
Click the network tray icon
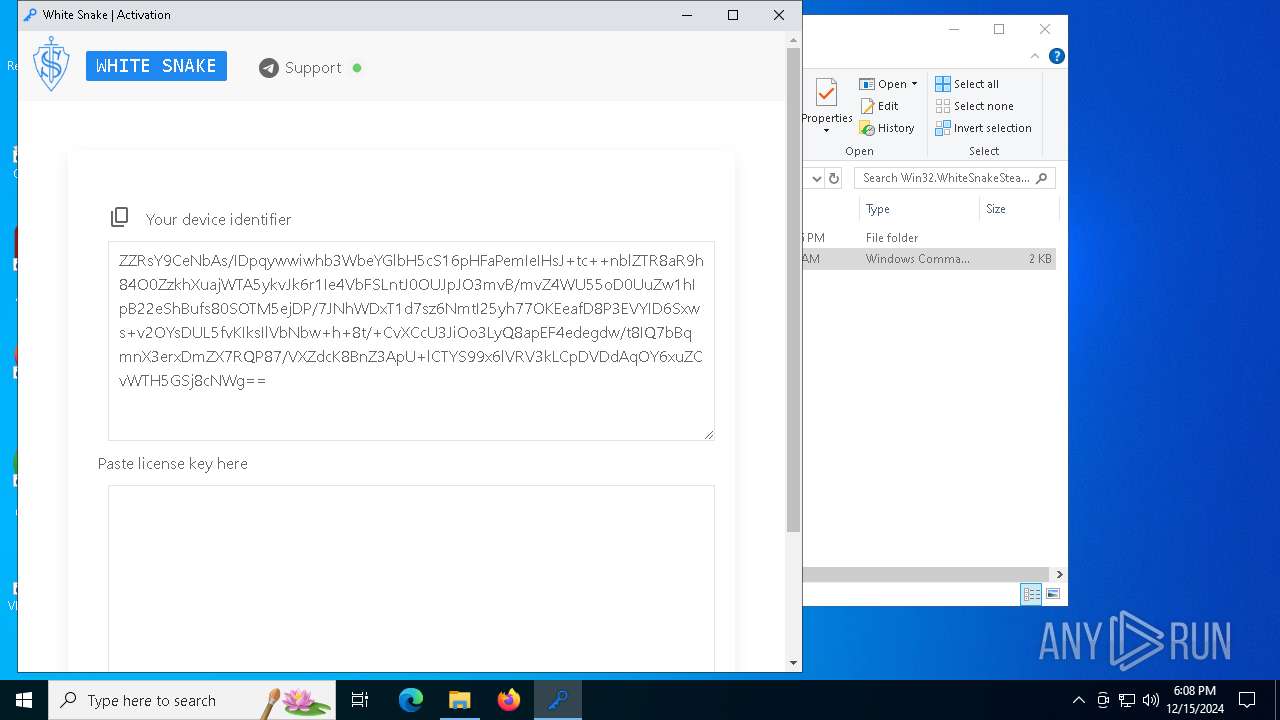(x=1127, y=700)
